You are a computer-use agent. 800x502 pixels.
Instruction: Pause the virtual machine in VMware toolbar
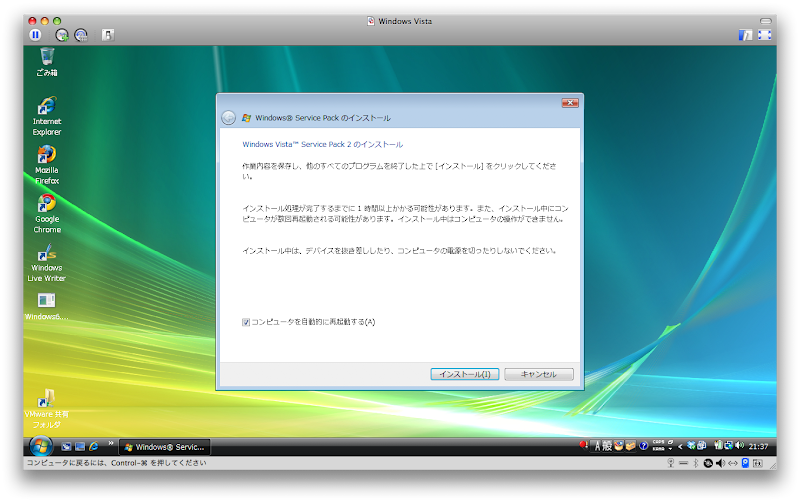coord(35,35)
